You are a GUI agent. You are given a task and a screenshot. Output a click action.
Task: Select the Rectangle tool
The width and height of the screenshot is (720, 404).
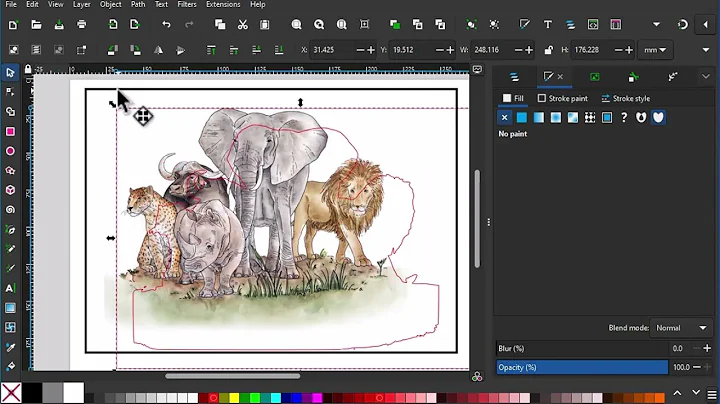(10, 132)
